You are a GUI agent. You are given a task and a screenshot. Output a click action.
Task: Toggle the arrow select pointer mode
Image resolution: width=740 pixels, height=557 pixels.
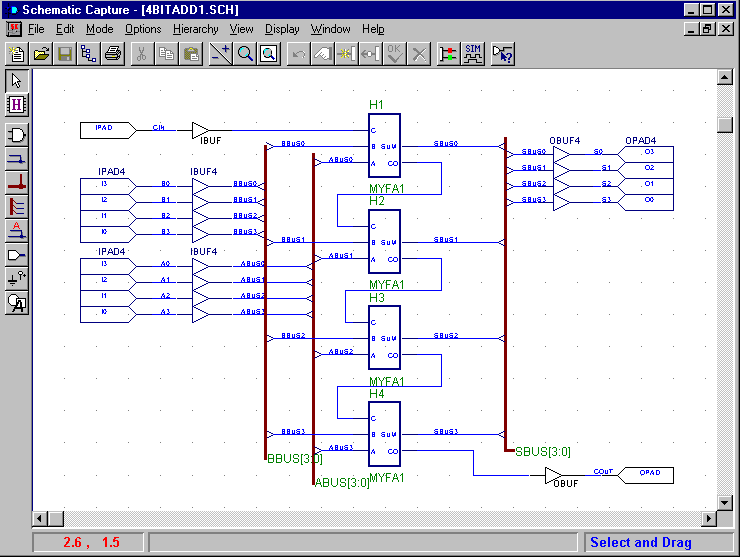tap(17, 80)
